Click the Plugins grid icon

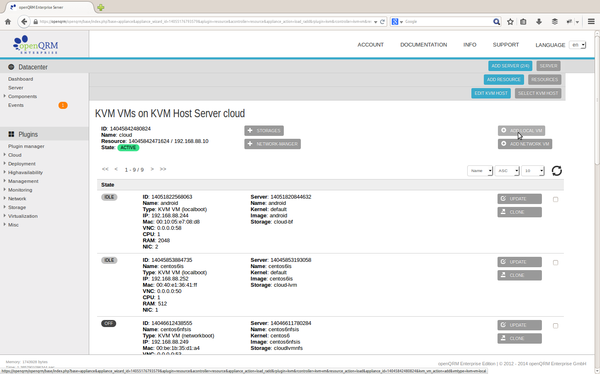pyautogui.click(x=11, y=134)
